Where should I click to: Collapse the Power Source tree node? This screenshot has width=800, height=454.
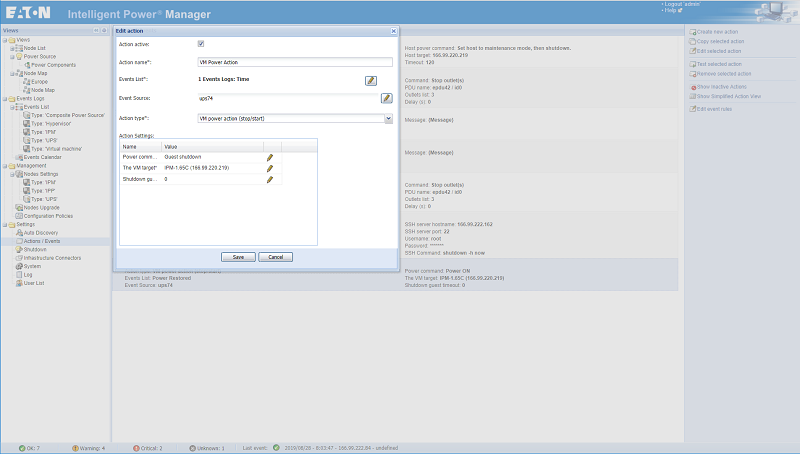(12, 57)
